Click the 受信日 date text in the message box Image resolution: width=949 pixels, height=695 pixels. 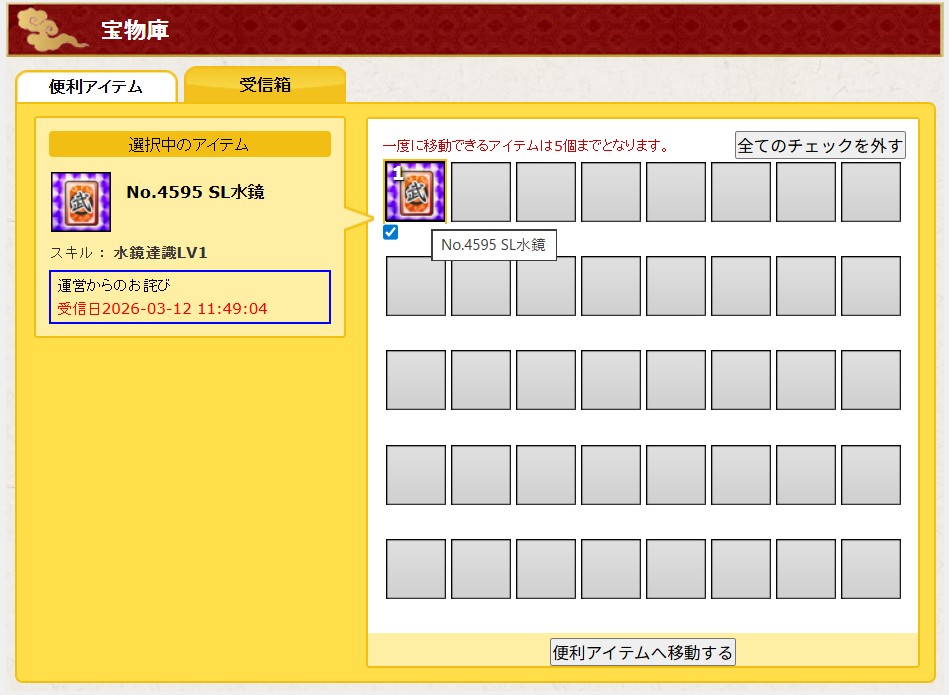tap(162, 308)
